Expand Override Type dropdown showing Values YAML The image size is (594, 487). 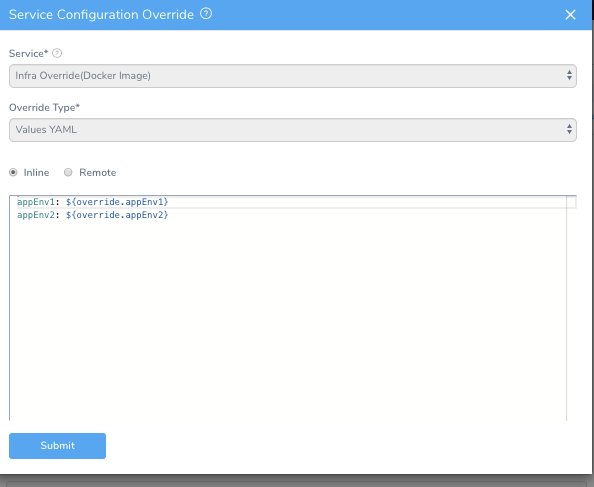point(292,130)
